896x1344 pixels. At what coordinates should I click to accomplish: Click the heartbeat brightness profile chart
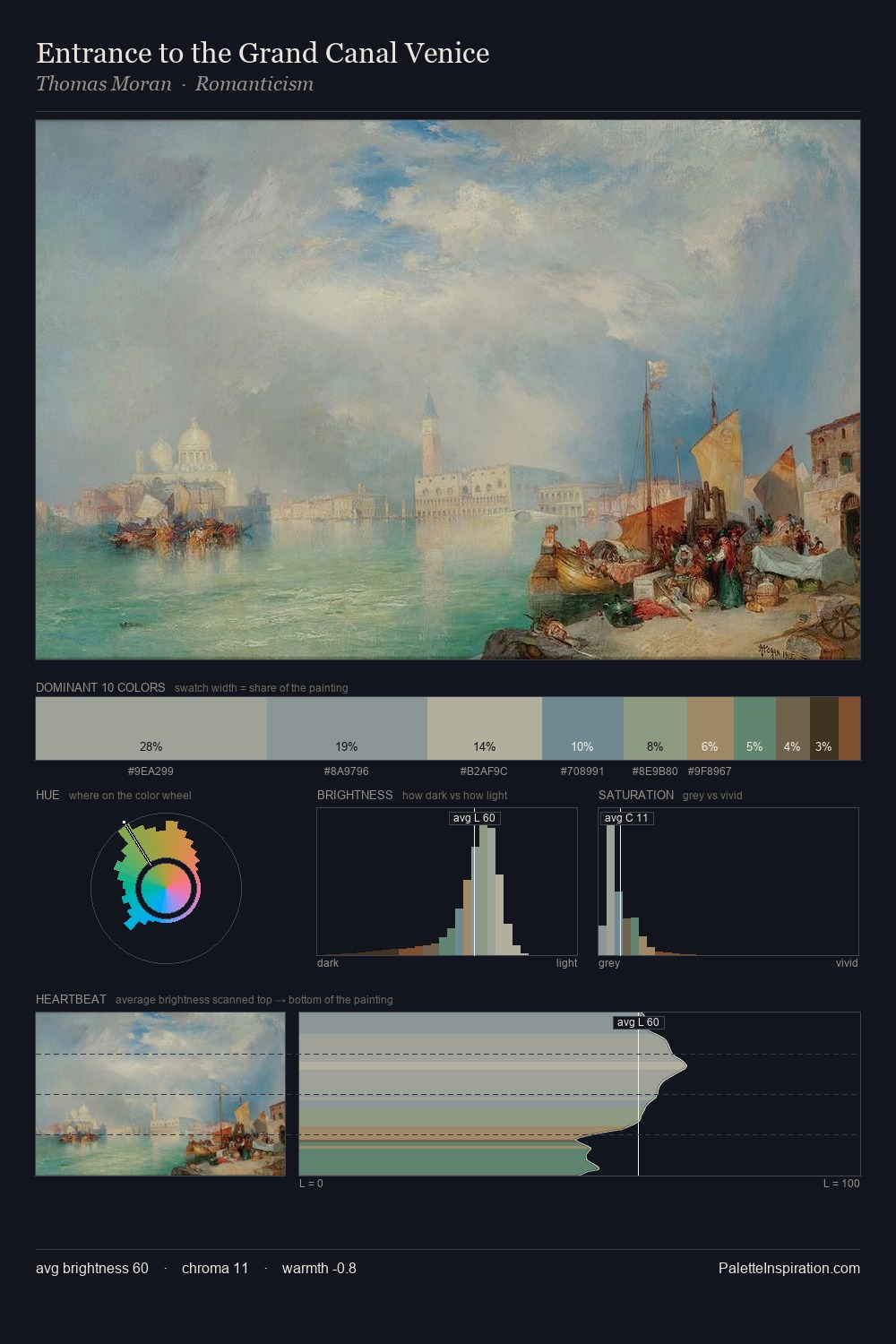coord(580,1094)
